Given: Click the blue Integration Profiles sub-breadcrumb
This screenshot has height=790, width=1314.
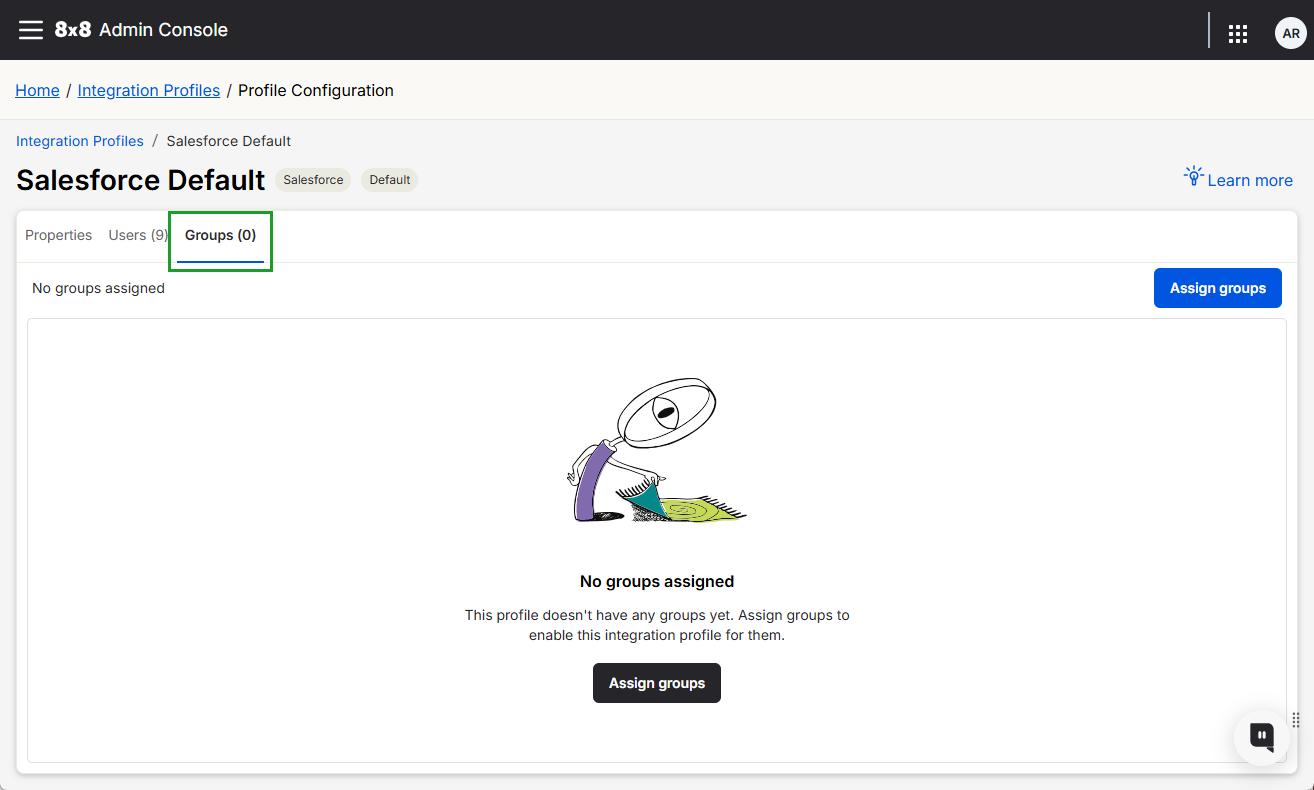Looking at the screenshot, I should click(x=80, y=141).
